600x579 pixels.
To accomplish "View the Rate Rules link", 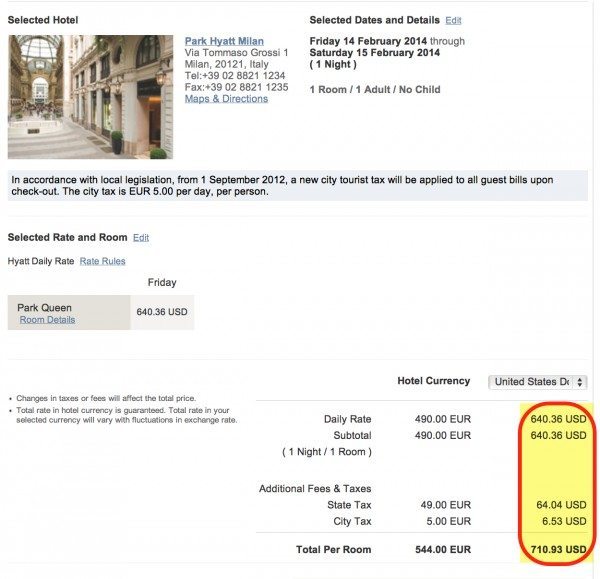I will [102, 261].
